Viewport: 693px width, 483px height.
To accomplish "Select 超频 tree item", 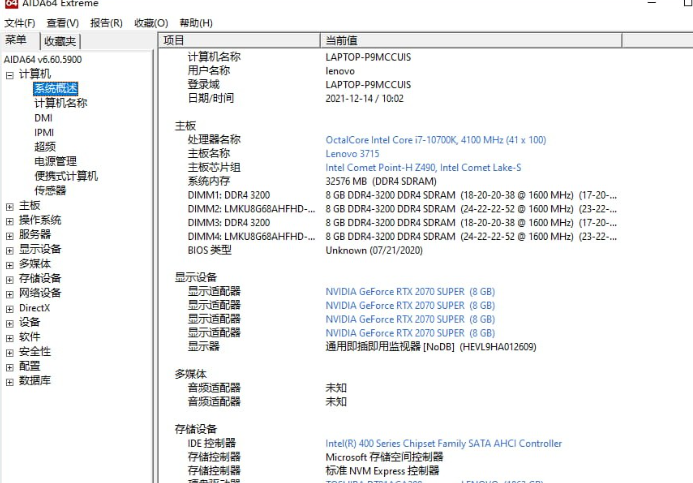I will pyautogui.click(x=45, y=147).
